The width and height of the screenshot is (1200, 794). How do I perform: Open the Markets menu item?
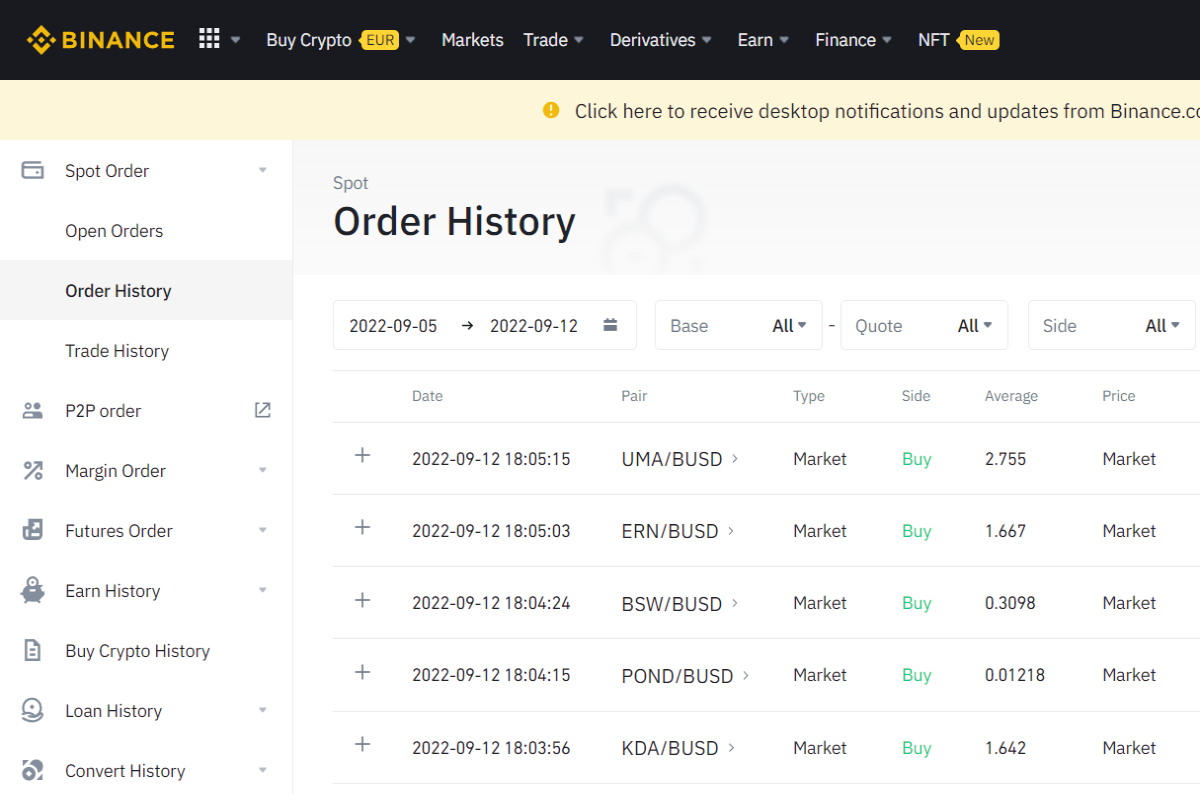pyautogui.click(x=472, y=40)
